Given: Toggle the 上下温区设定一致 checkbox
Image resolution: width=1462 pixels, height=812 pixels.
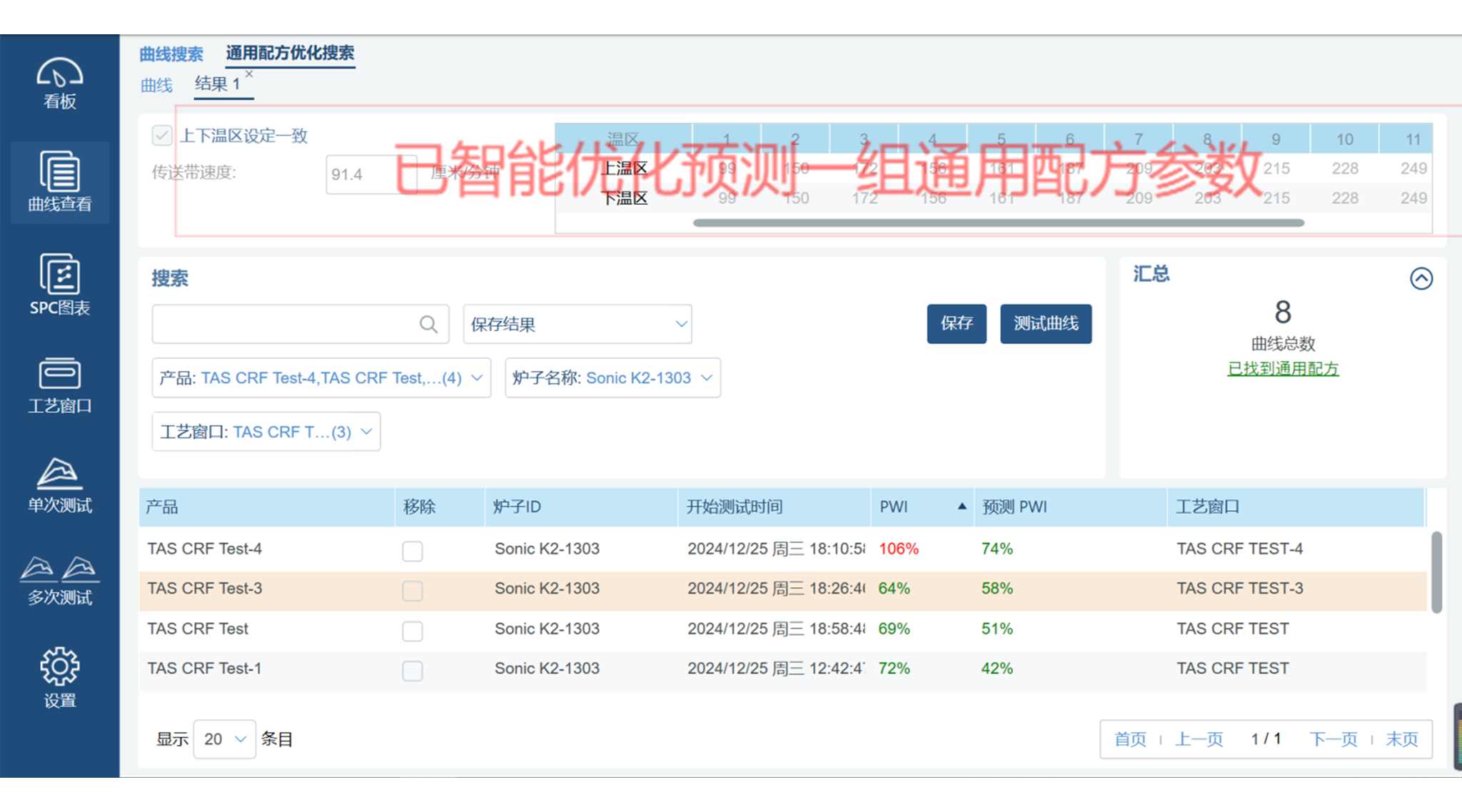Looking at the screenshot, I should pos(162,136).
